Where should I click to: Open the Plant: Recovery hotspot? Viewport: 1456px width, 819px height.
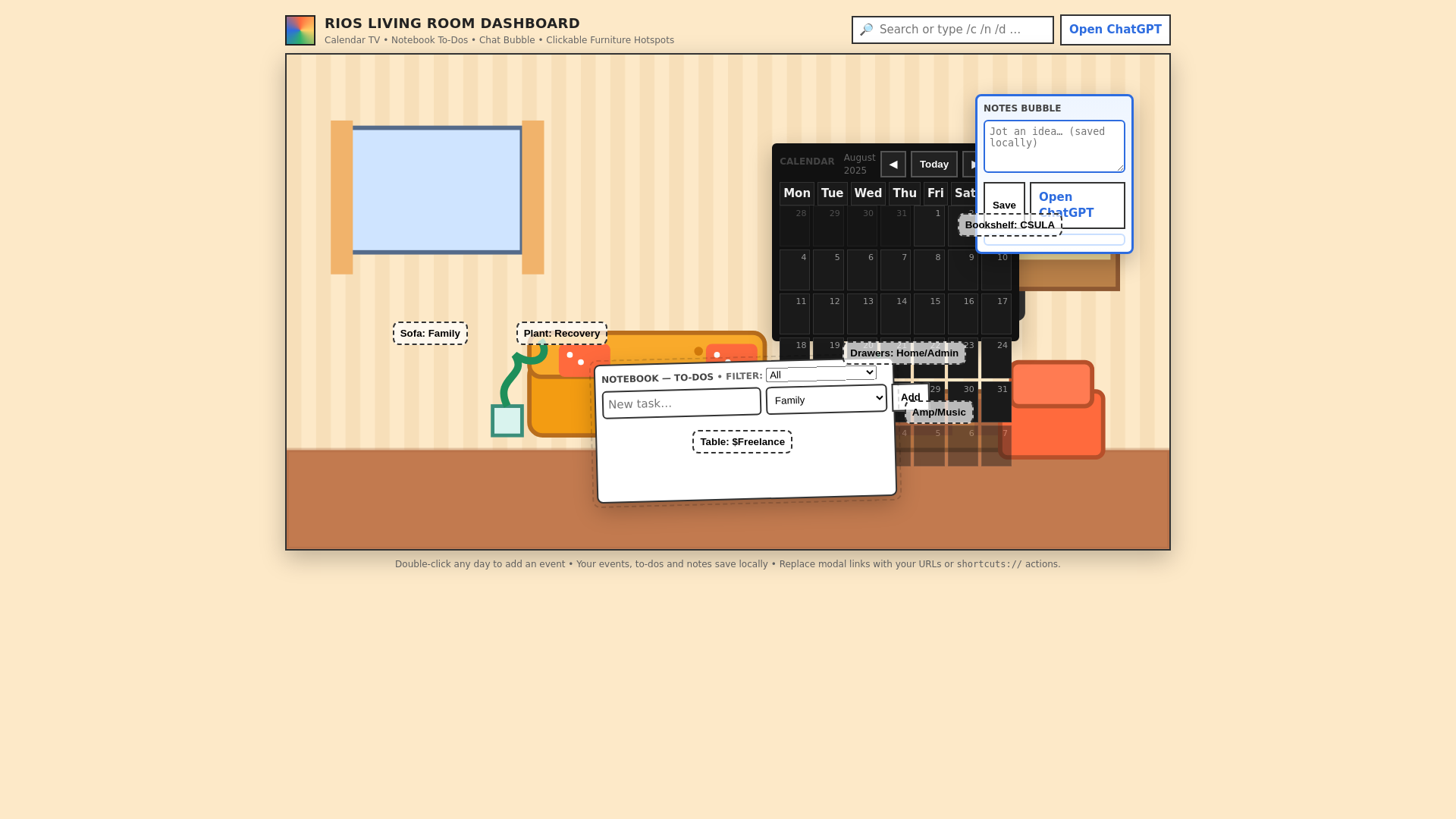click(x=562, y=333)
